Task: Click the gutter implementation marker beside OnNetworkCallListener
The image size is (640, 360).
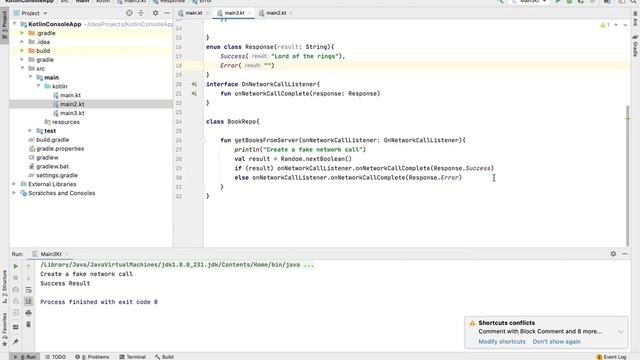Action: coord(194,84)
